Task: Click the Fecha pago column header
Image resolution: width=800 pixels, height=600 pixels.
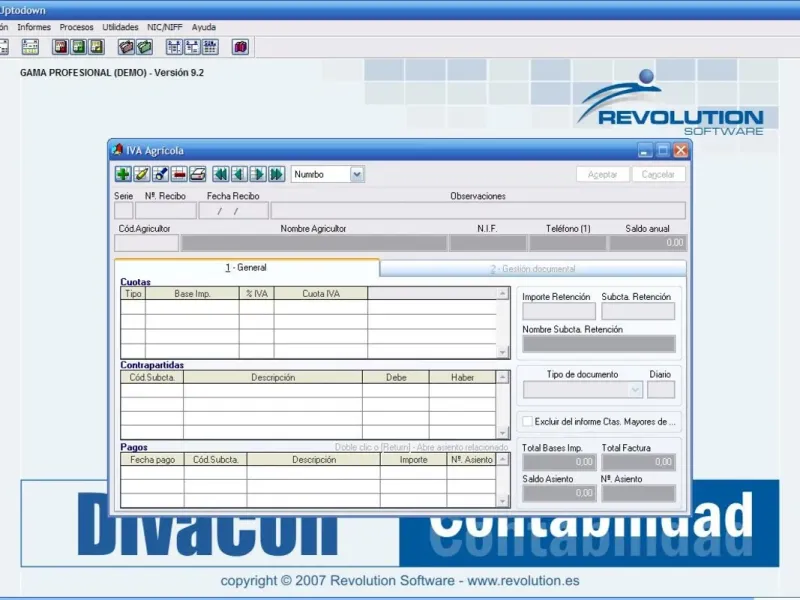Action: 153,460
